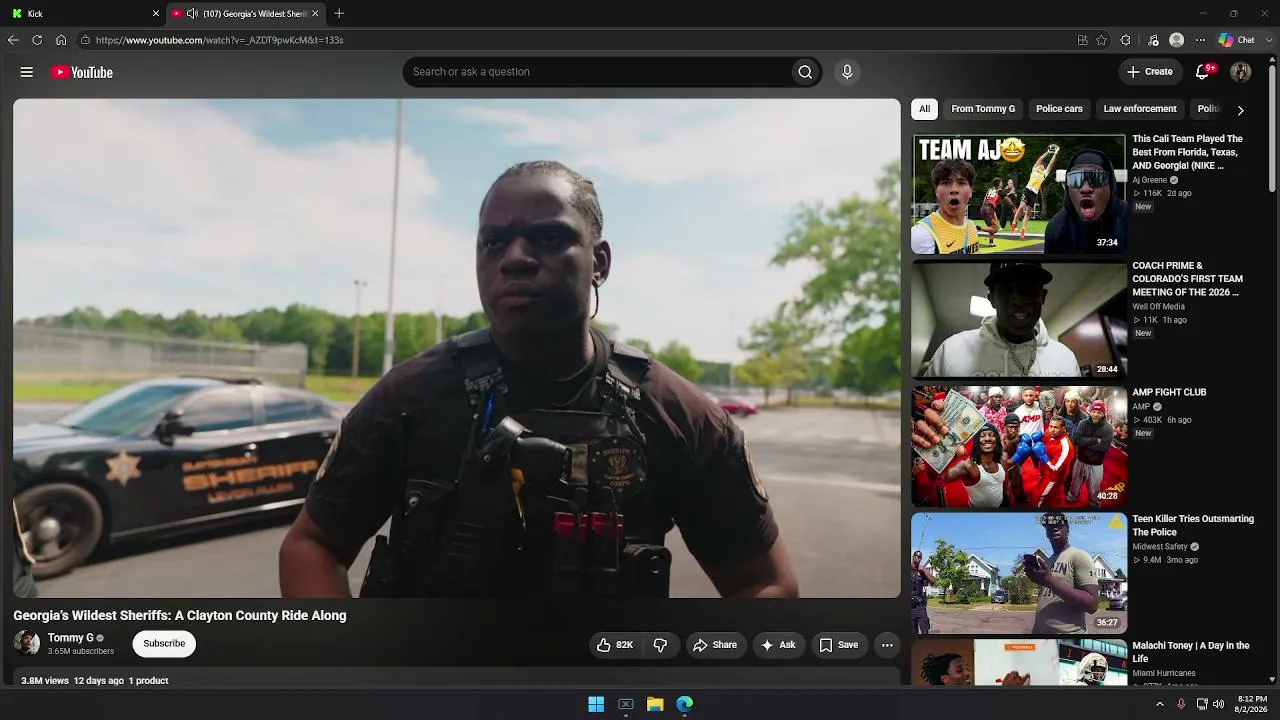Viewport: 1280px width, 720px height.
Task: Click the Create button
Action: click(1150, 72)
